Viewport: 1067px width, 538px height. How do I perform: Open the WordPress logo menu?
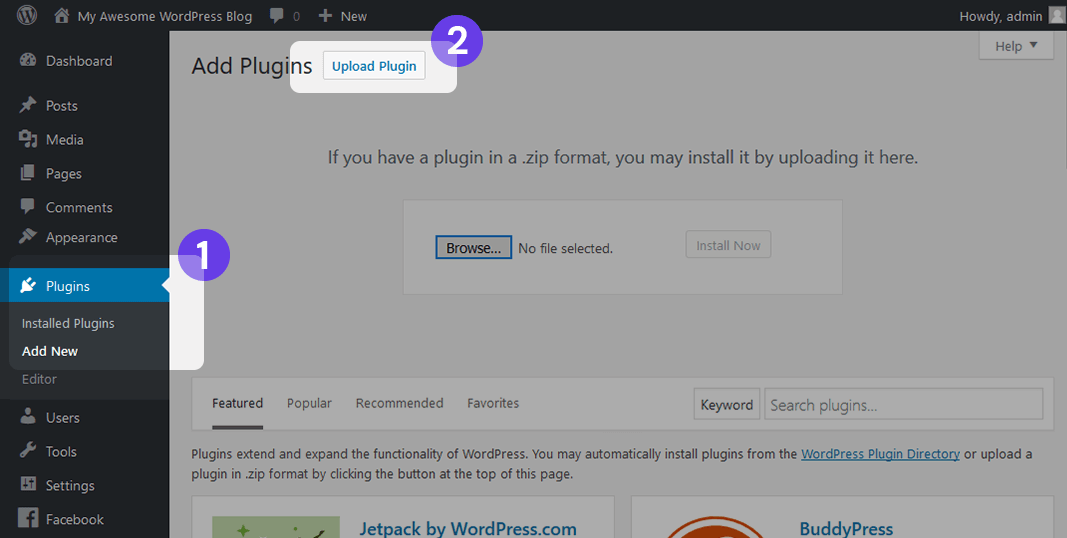tap(27, 15)
